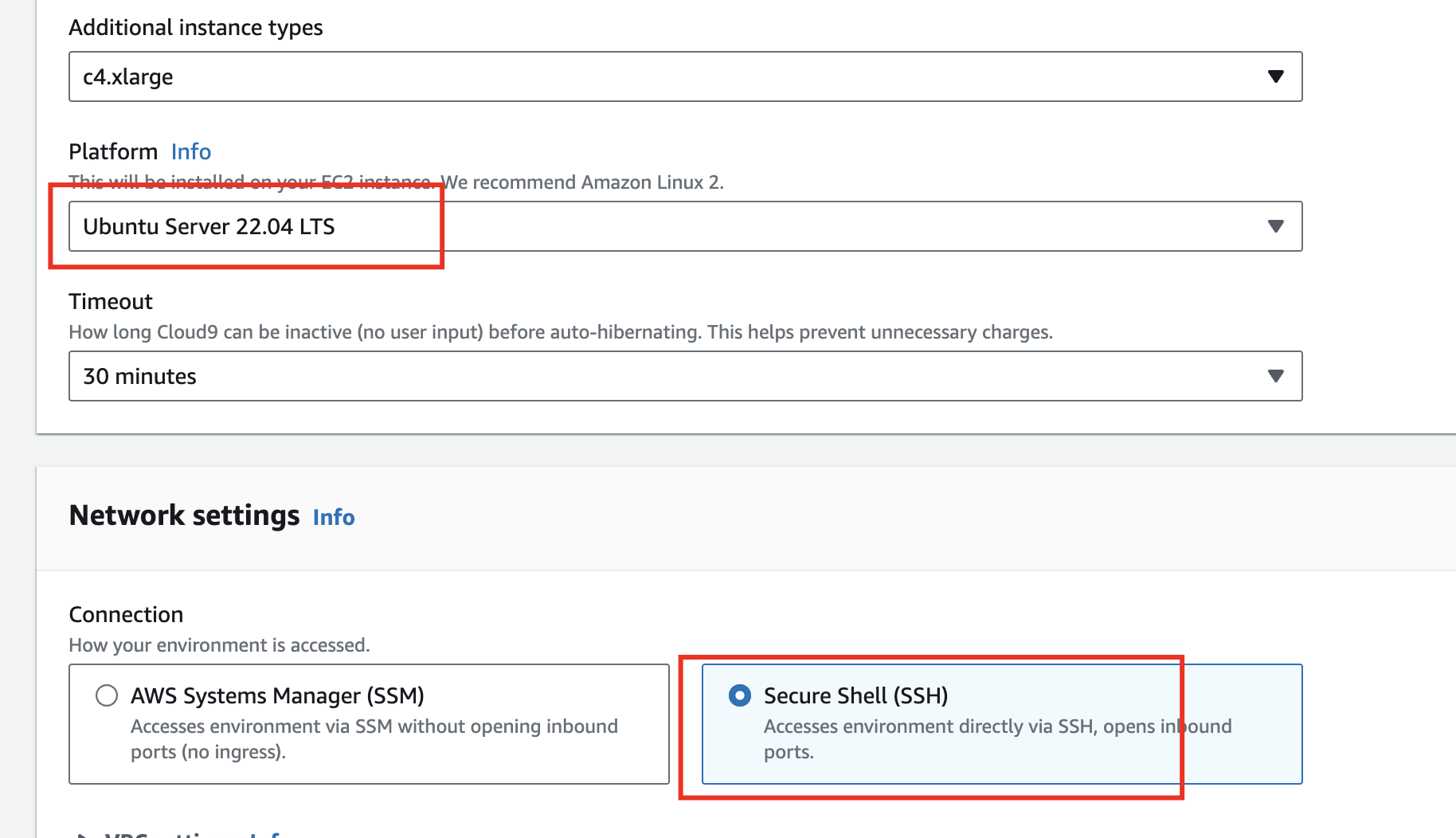Viewport: 1456px width, 838px height.
Task: Click the arrow icon on the Timeout dropdown
Action: [1275, 376]
